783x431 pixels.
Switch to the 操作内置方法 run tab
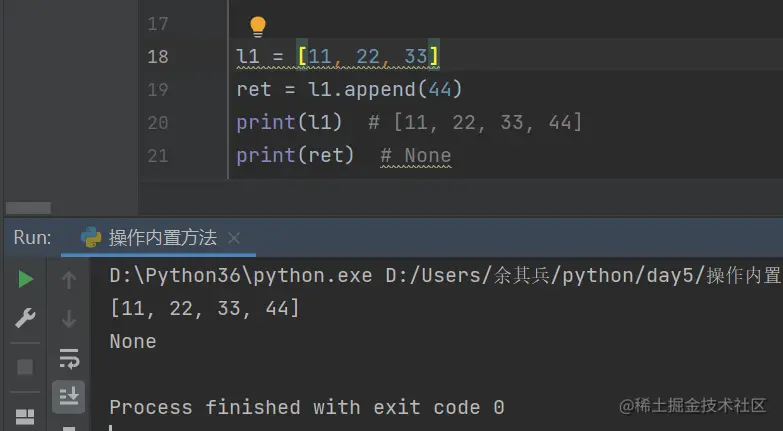click(x=162, y=238)
